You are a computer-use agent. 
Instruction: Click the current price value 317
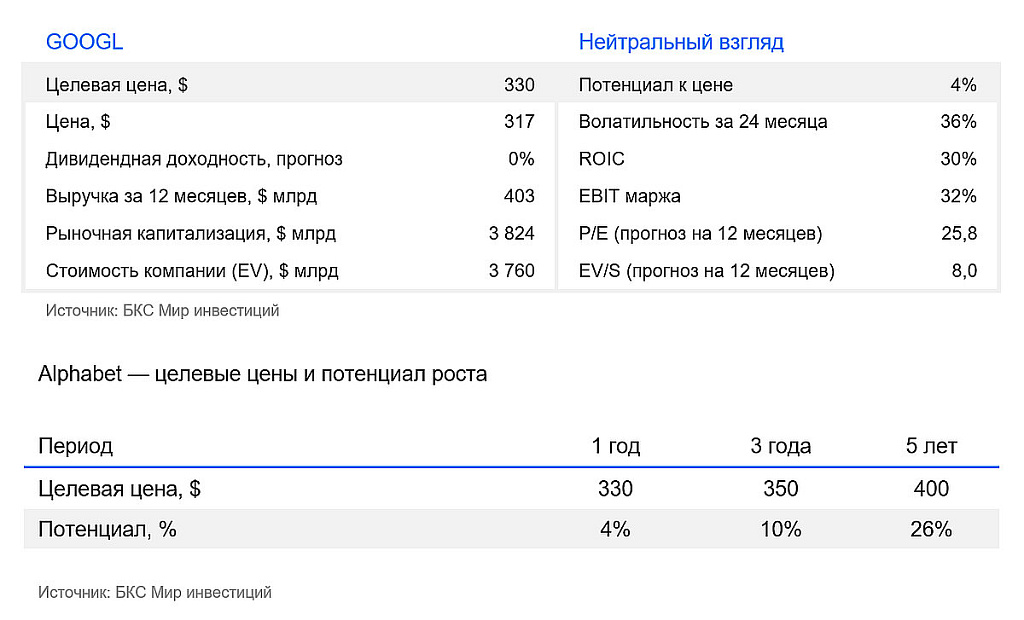pos(519,122)
